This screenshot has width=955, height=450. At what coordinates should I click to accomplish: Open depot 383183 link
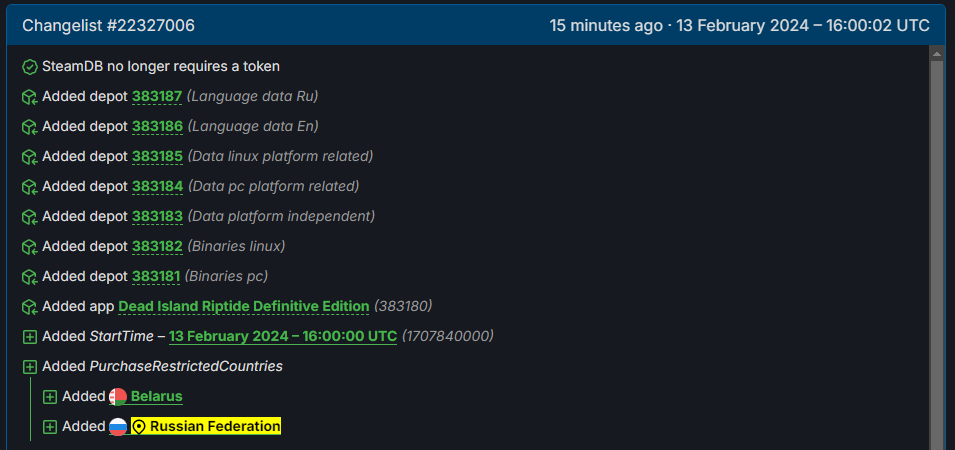157,216
